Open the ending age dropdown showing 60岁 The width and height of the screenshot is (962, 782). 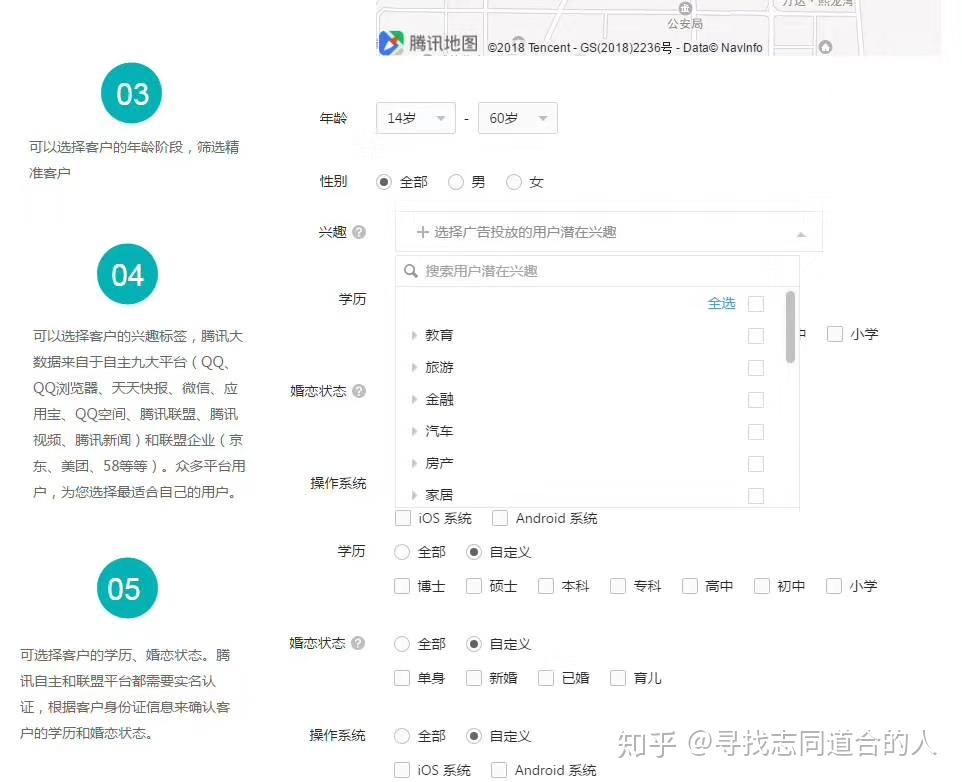point(517,117)
